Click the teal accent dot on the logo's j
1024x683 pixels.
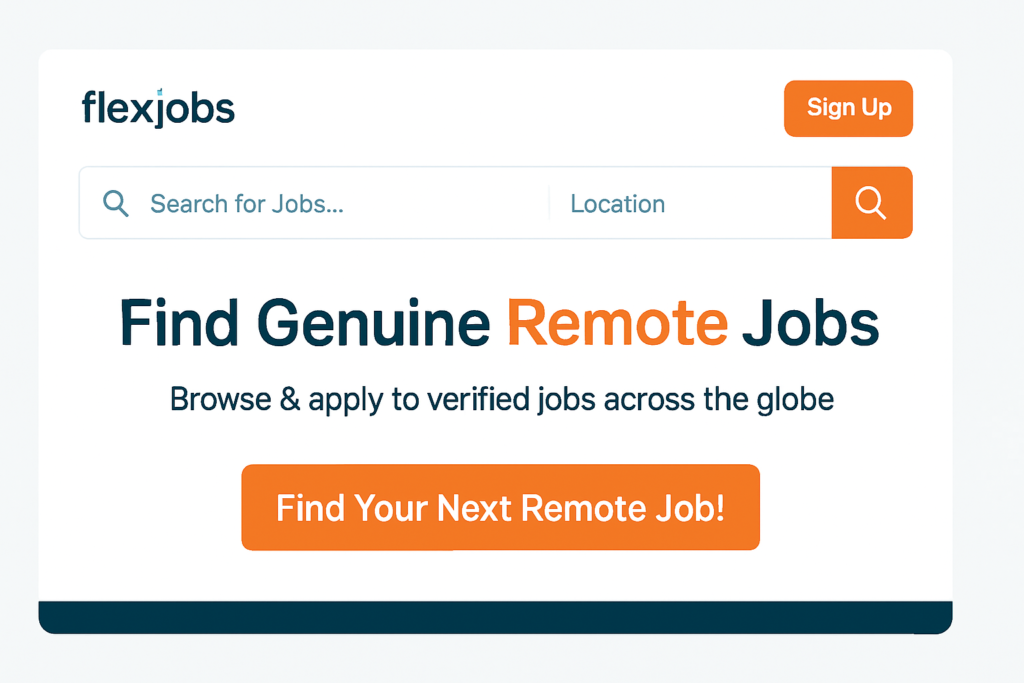pyautogui.click(x=159, y=91)
